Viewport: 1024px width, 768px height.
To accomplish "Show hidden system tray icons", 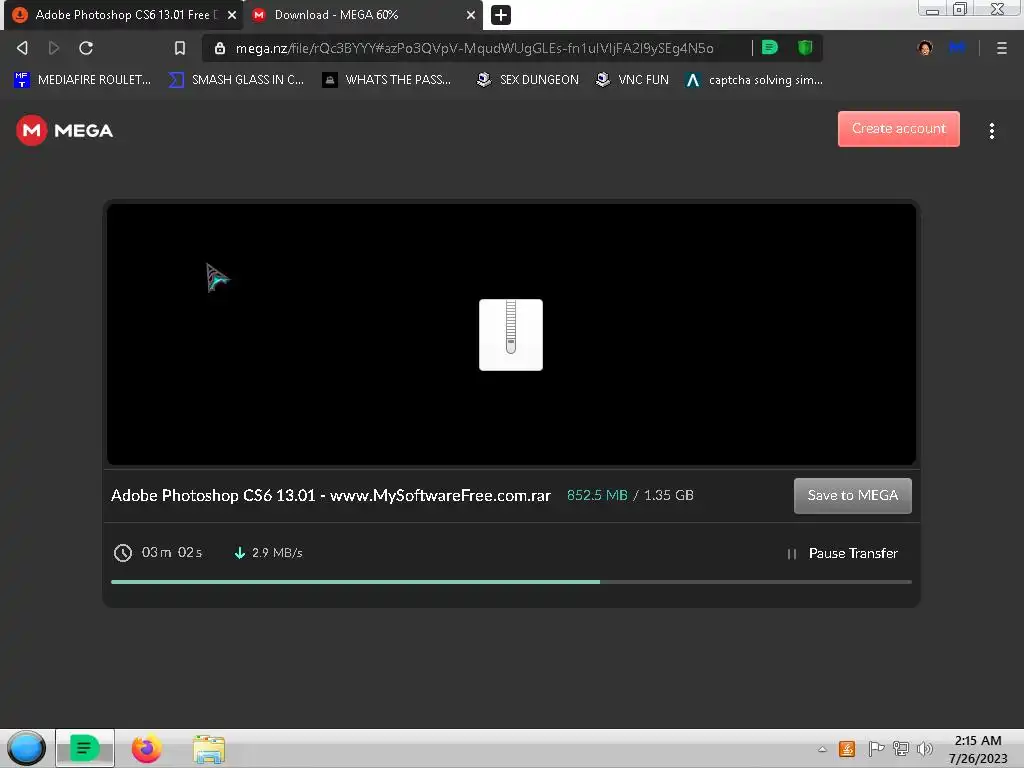I will click(822, 750).
